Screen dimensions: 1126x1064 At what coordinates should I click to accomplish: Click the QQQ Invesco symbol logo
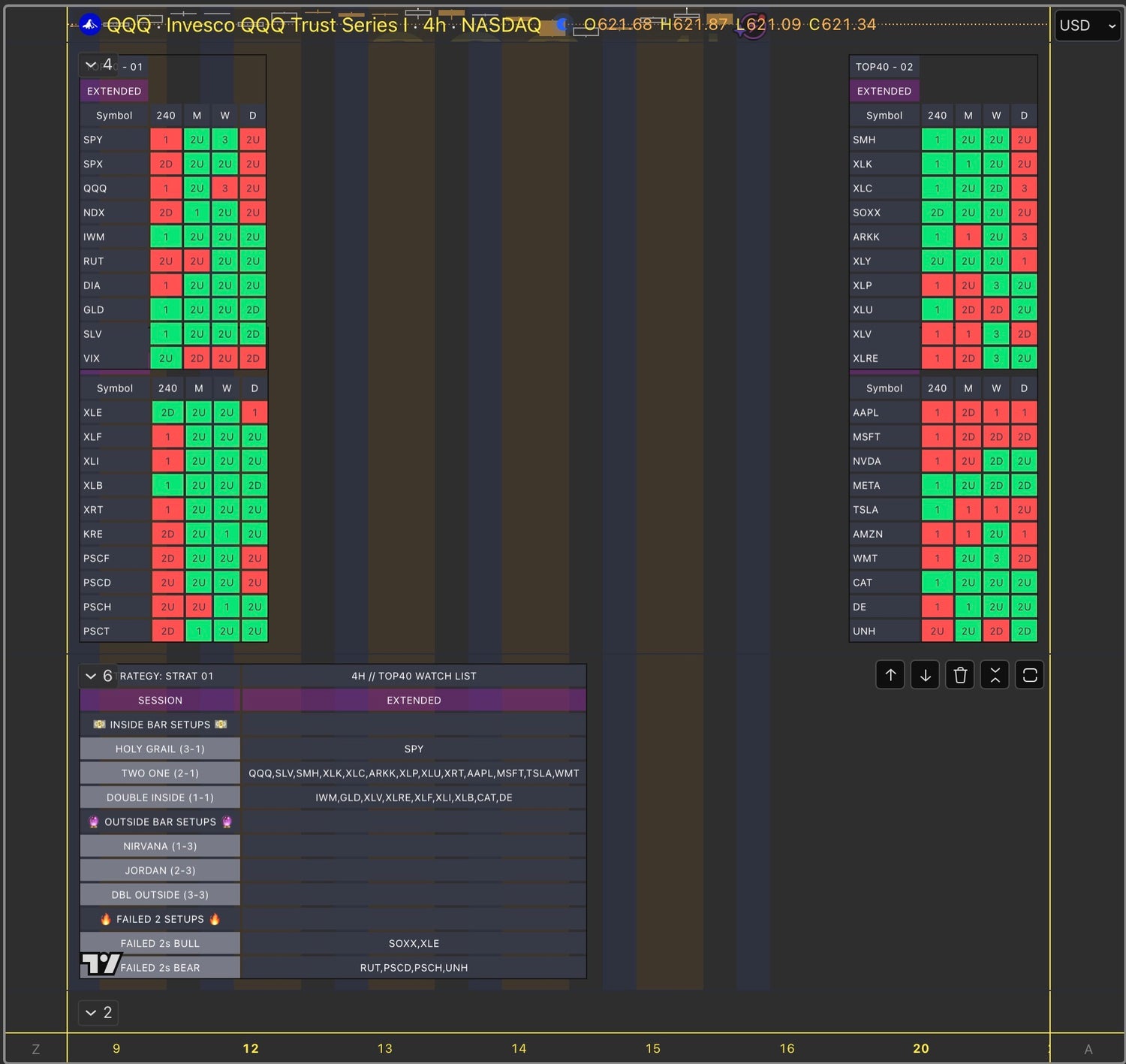(90, 25)
